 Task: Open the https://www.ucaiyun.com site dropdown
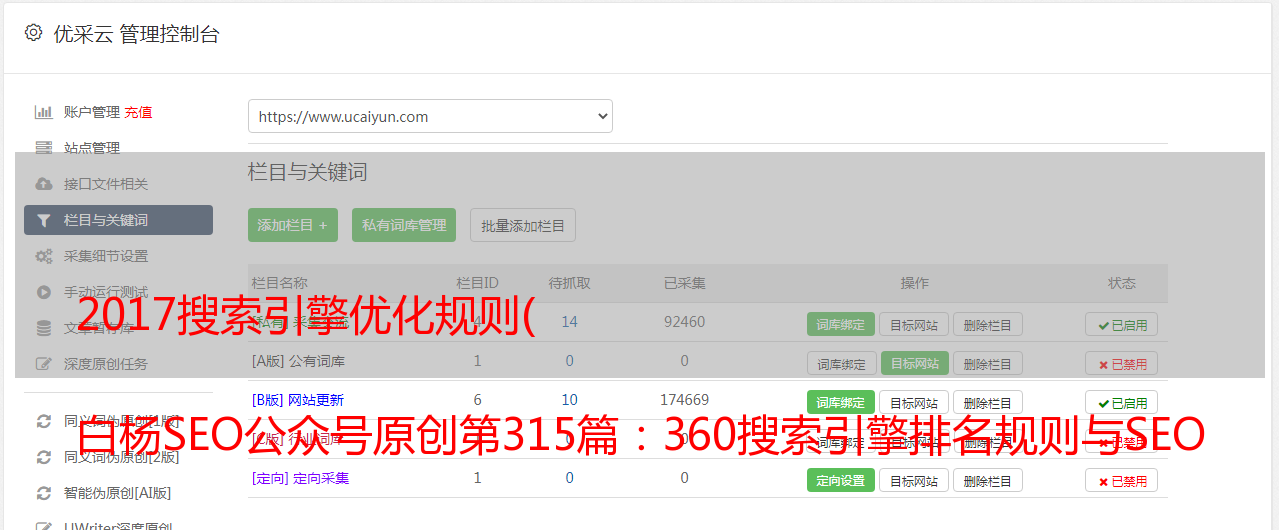coord(430,116)
